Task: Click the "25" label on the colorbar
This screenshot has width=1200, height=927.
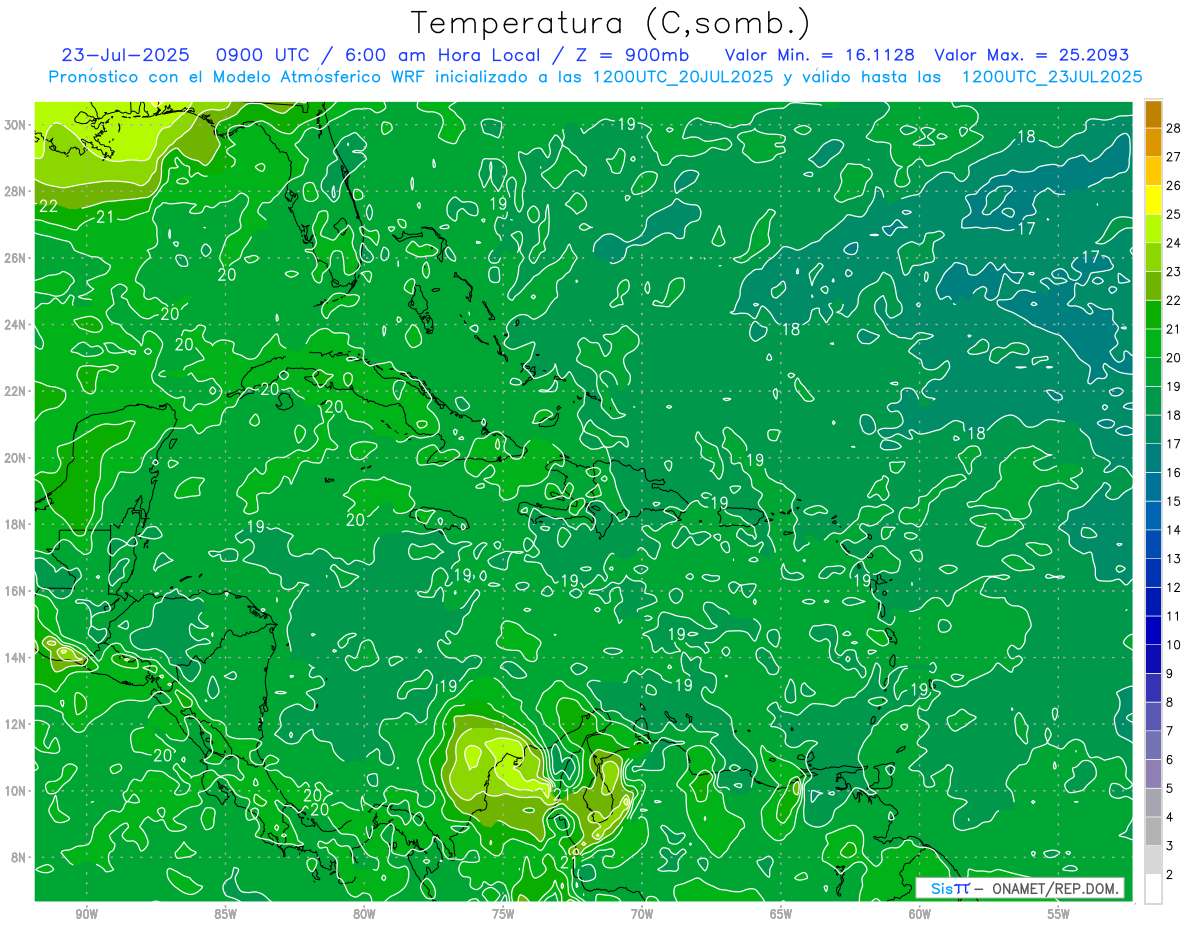Action: click(x=1174, y=213)
